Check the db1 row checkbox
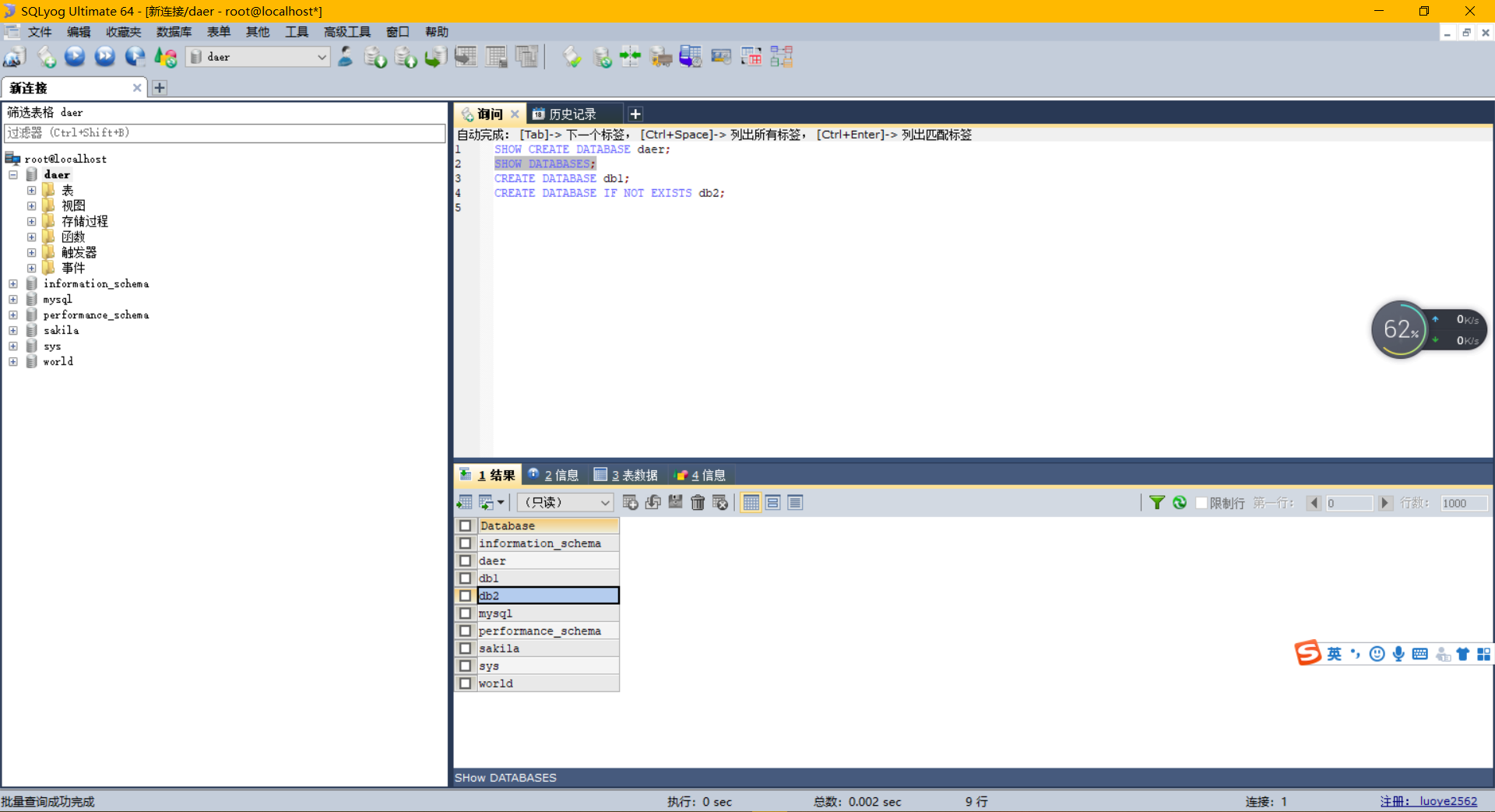Image resolution: width=1495 pixels, height=812 pixels. pyautogui.click(x=465, y=578)
